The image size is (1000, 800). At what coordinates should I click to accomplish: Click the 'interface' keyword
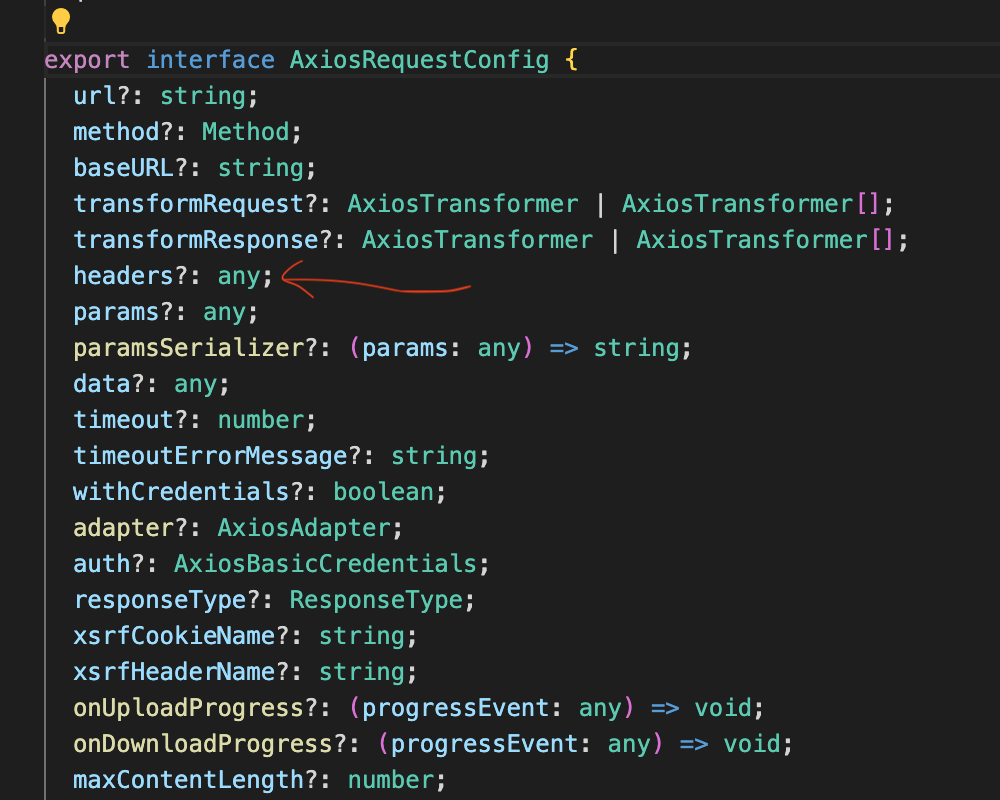coord(210,60)
